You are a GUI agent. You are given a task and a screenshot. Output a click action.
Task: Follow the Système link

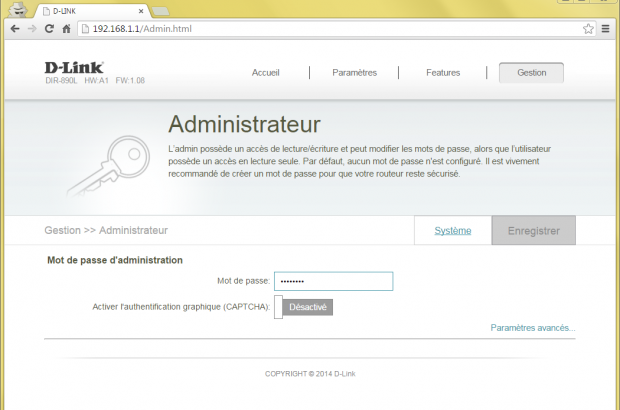tap(453, 231)
